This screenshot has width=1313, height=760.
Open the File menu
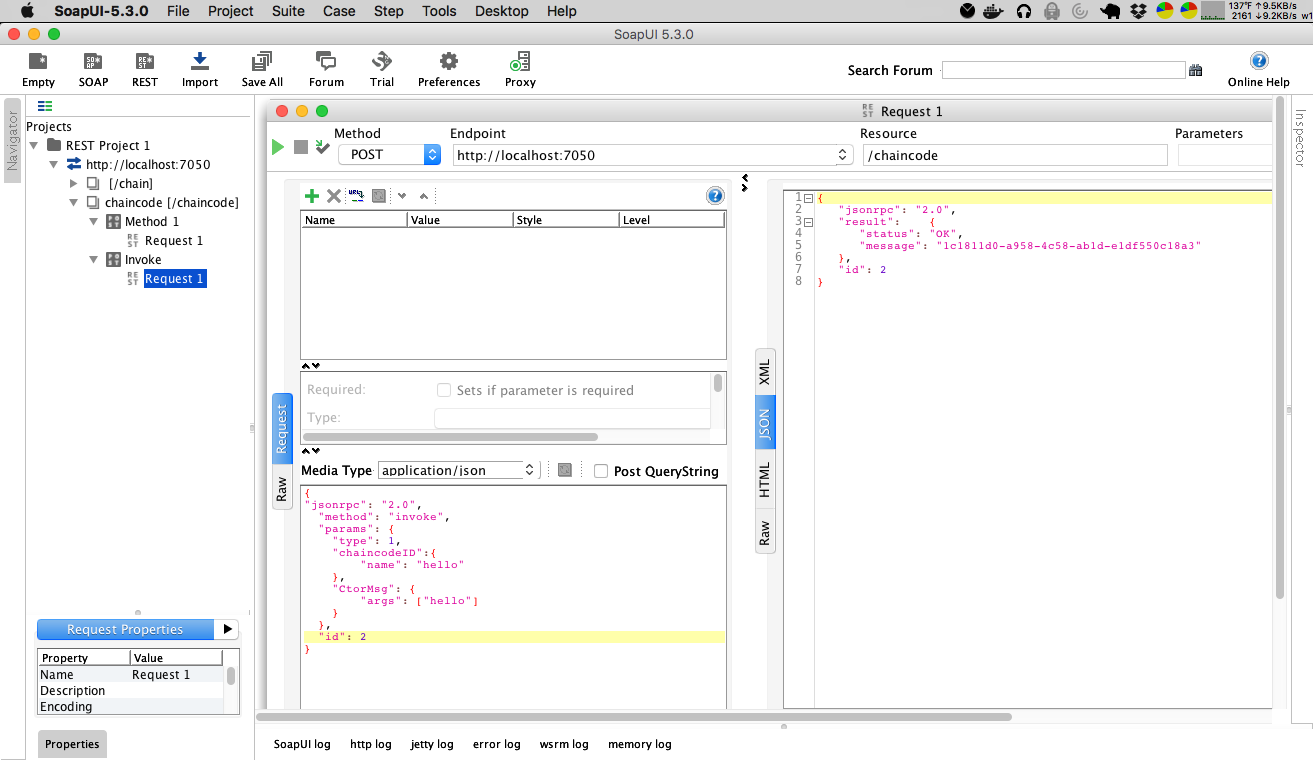click(x=178, y=11)
